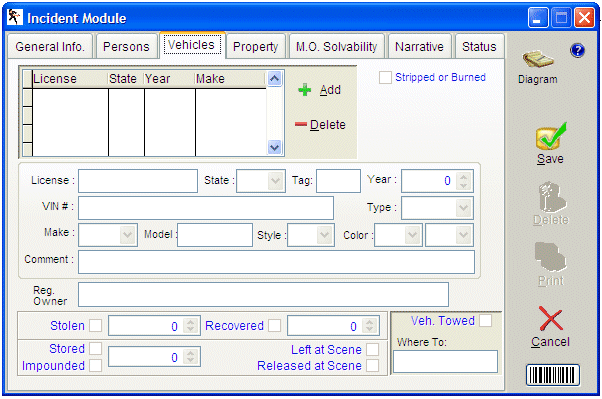This screenshot has width=602, height=399.
Task: Open the second Color dropdown
Action: click(x=463, y=235)
